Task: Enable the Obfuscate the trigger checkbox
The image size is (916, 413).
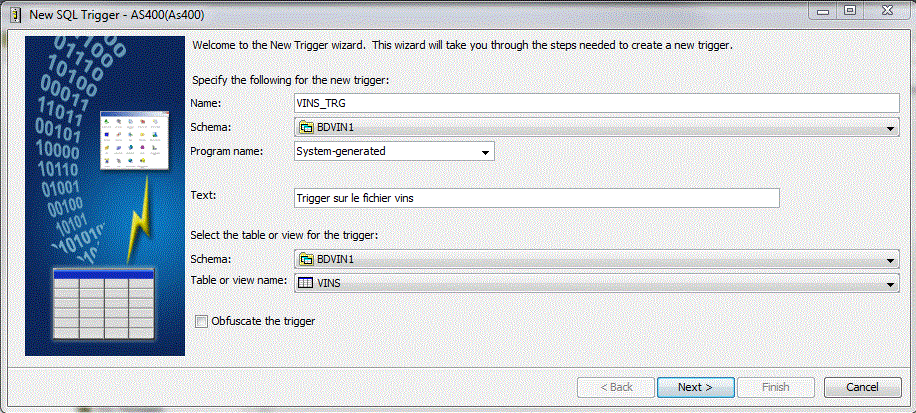Action: point(201,321)
